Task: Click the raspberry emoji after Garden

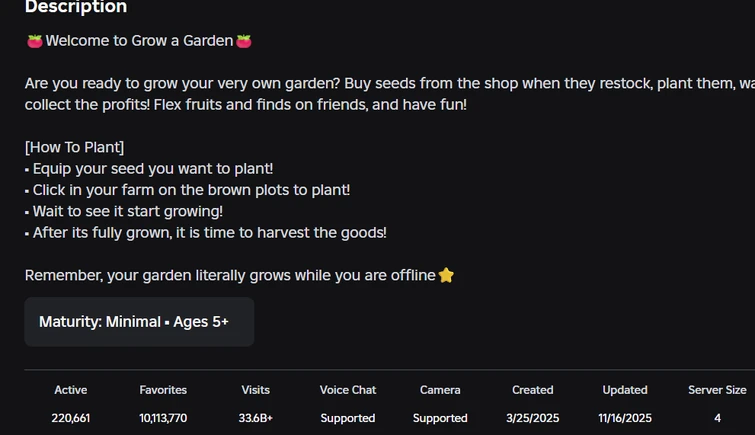Action: [244, 41]
